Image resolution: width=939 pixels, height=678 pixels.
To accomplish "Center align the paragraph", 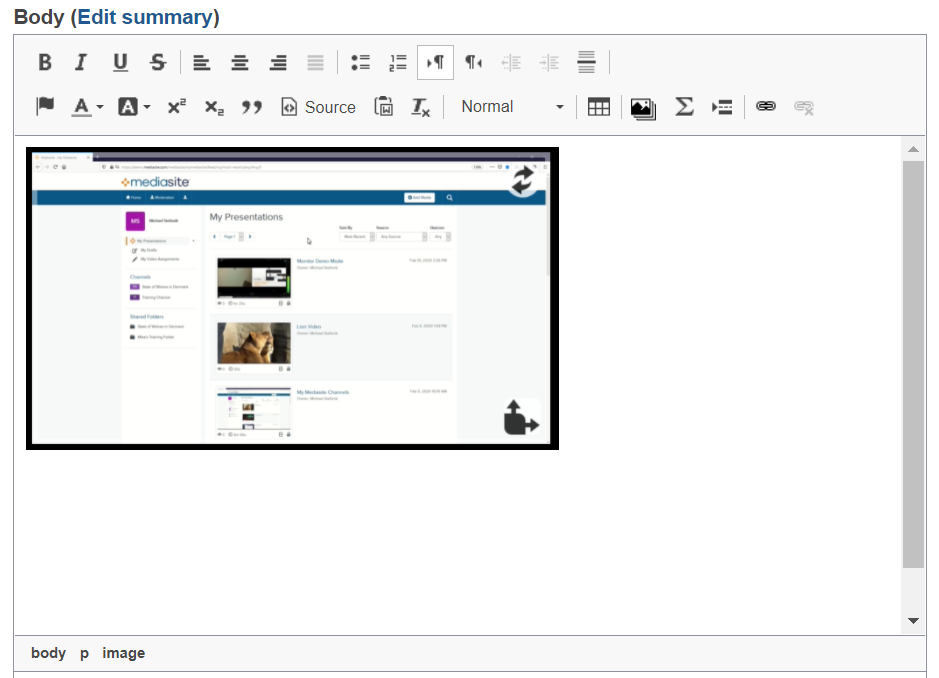I will pyautogui.click(x=240, y=63).
